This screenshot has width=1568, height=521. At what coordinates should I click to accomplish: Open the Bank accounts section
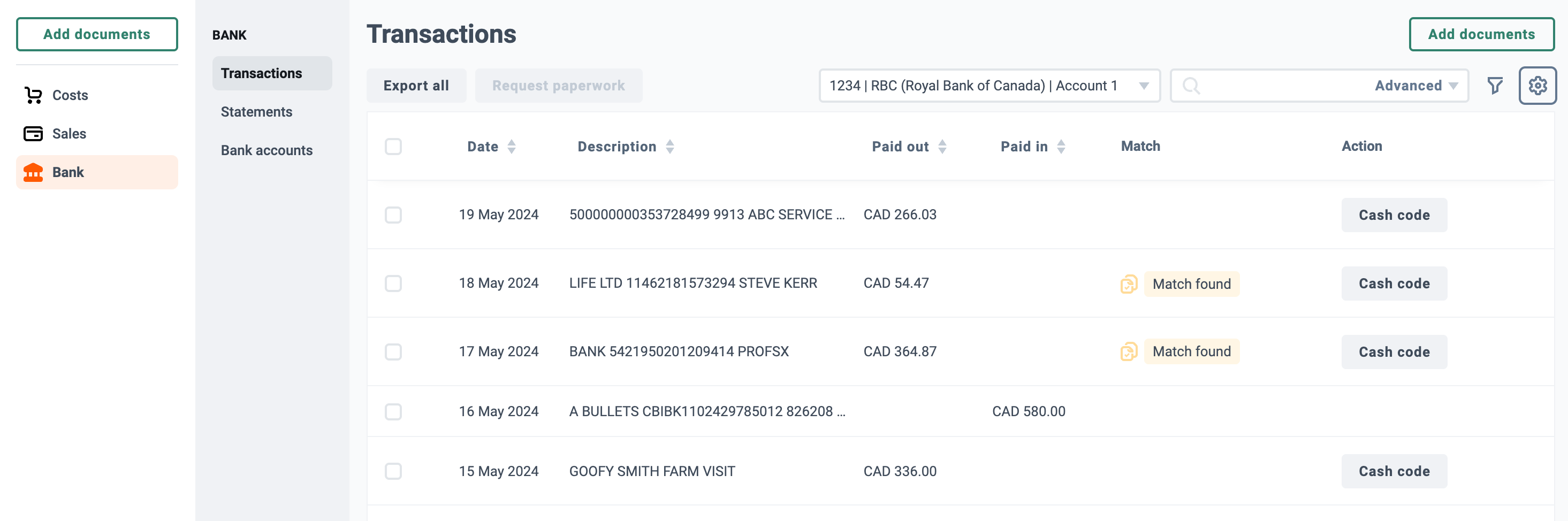pos(267,150)
